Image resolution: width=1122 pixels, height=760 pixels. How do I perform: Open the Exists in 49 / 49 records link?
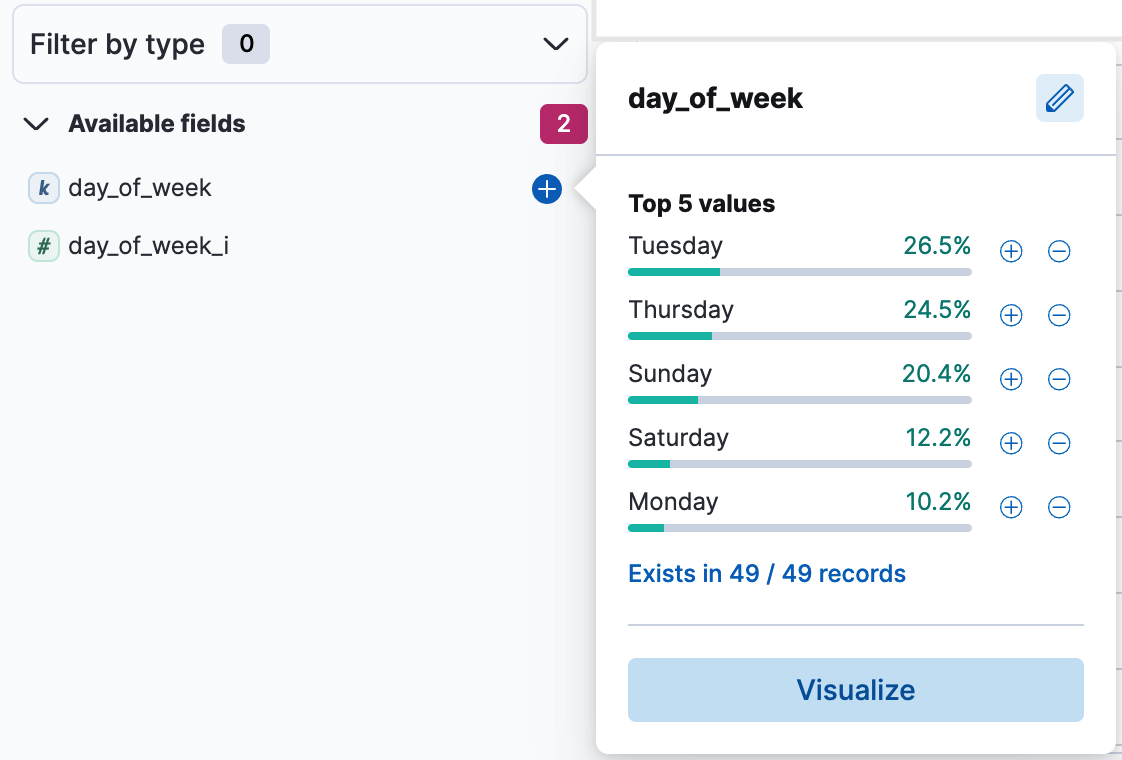click(767, 573)
